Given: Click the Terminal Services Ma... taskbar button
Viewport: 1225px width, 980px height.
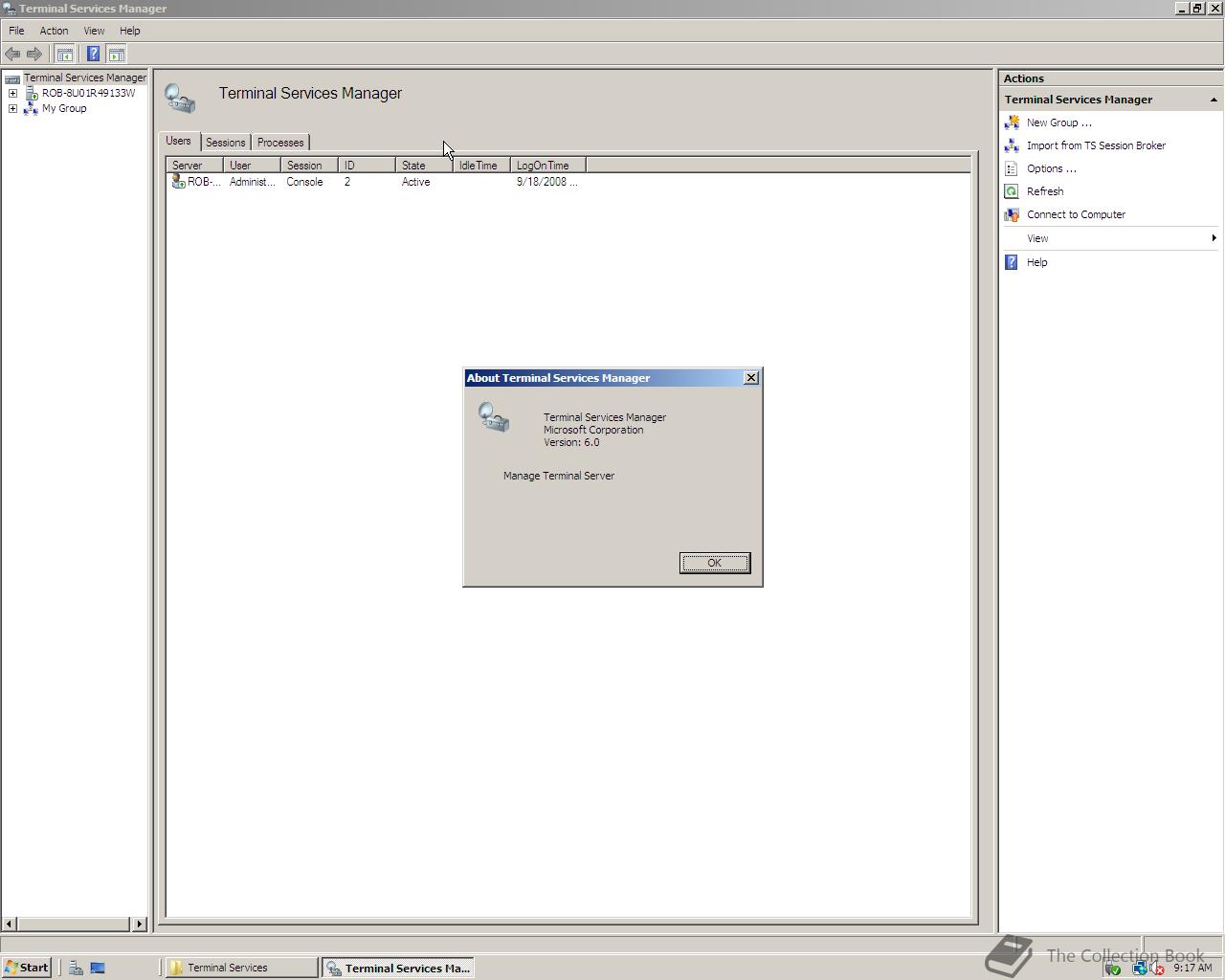Looking at the screenshot, I should (398, 968).
